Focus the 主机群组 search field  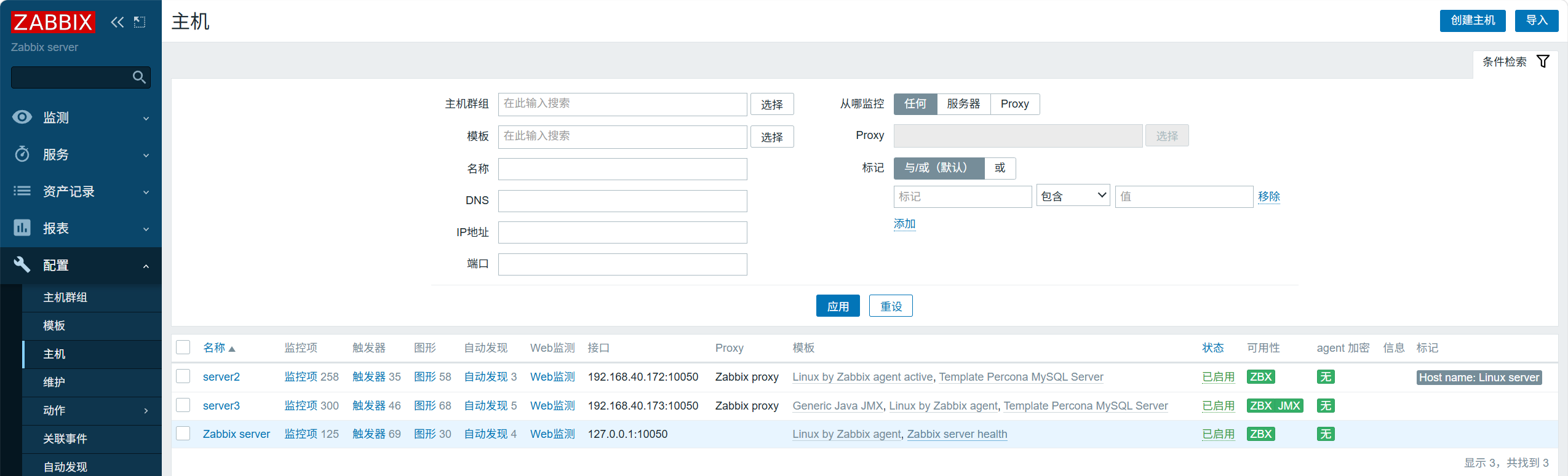pyautogui.click(x=623, y=104)
